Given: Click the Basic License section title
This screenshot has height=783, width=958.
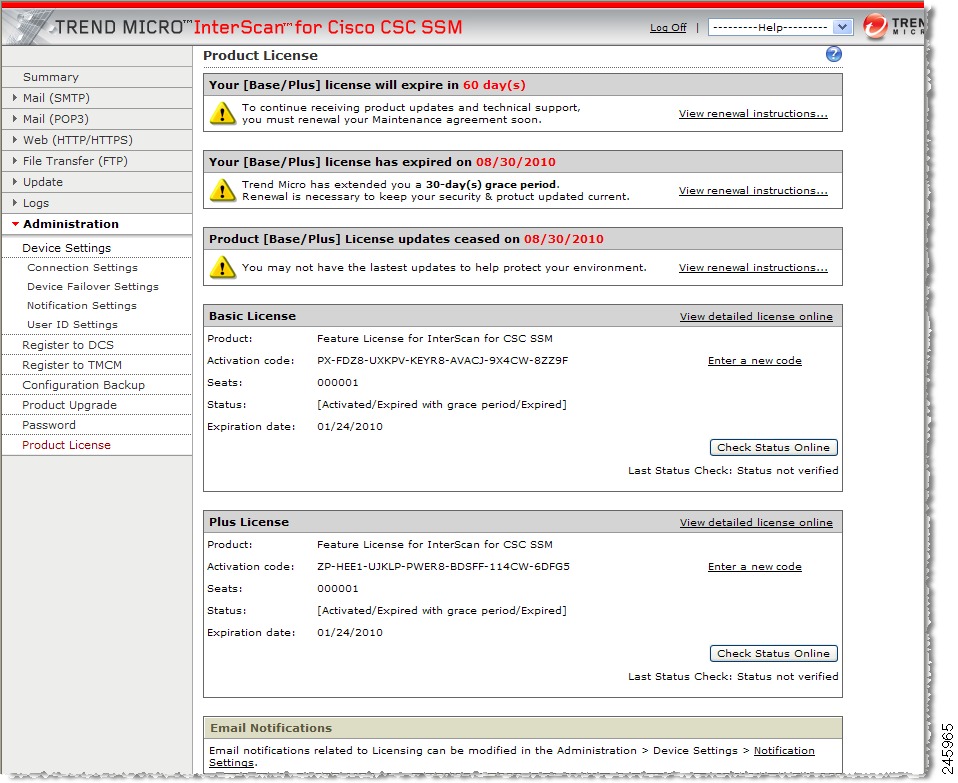Looking at the screenshot, I should (252, 316).
